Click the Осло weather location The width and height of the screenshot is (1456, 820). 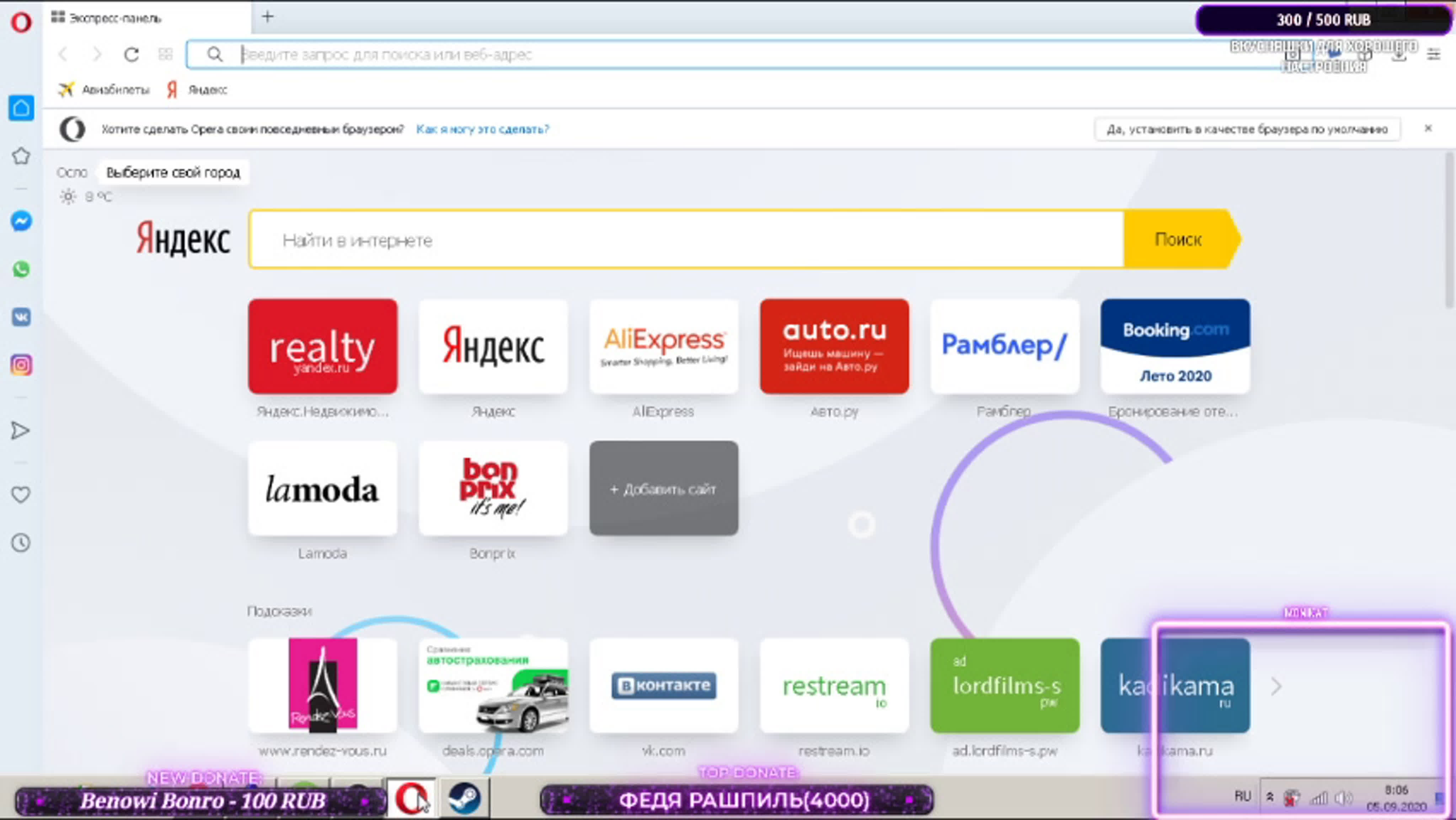[72, 172]
